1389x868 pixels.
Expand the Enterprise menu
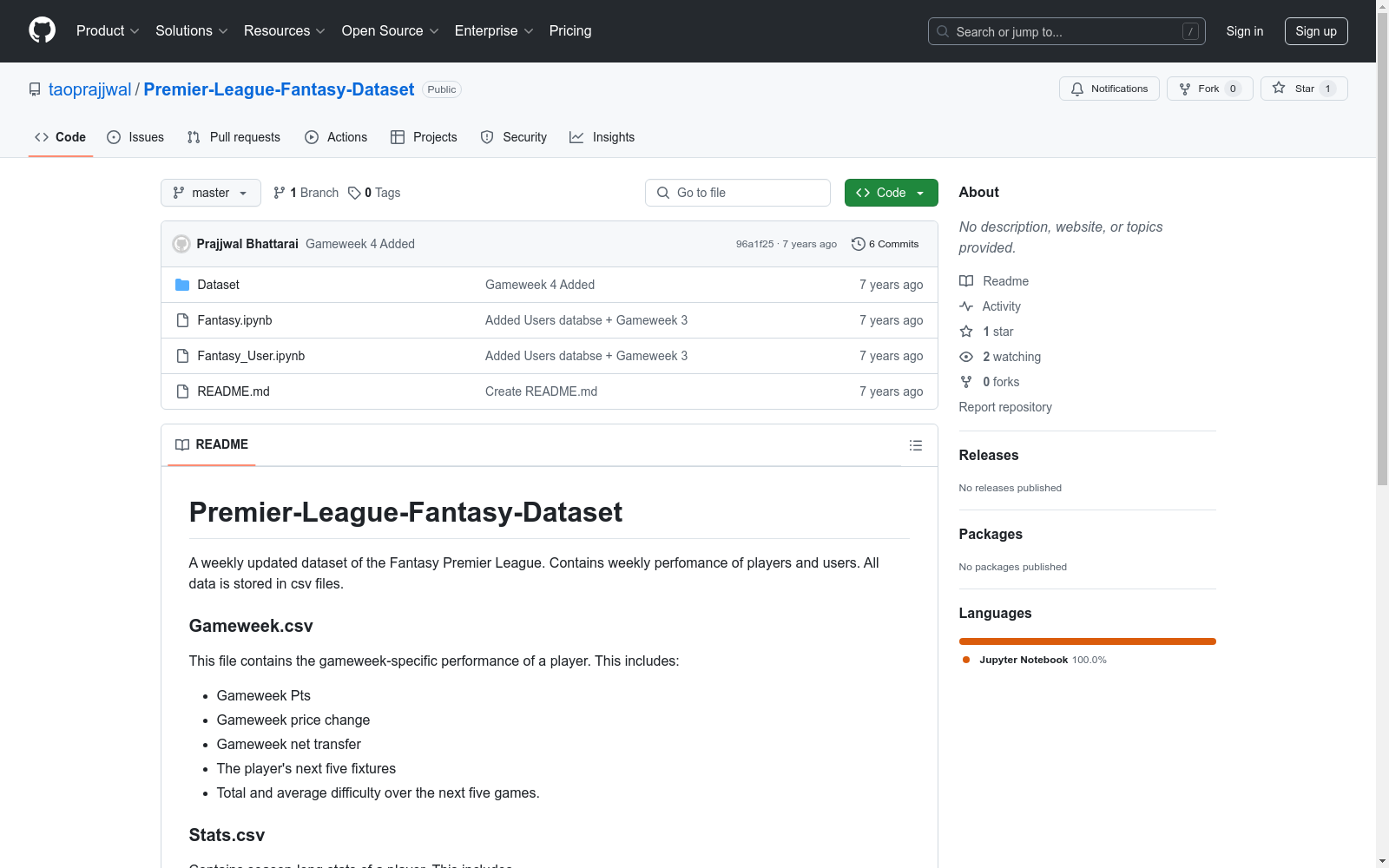(x=494, y=31)
